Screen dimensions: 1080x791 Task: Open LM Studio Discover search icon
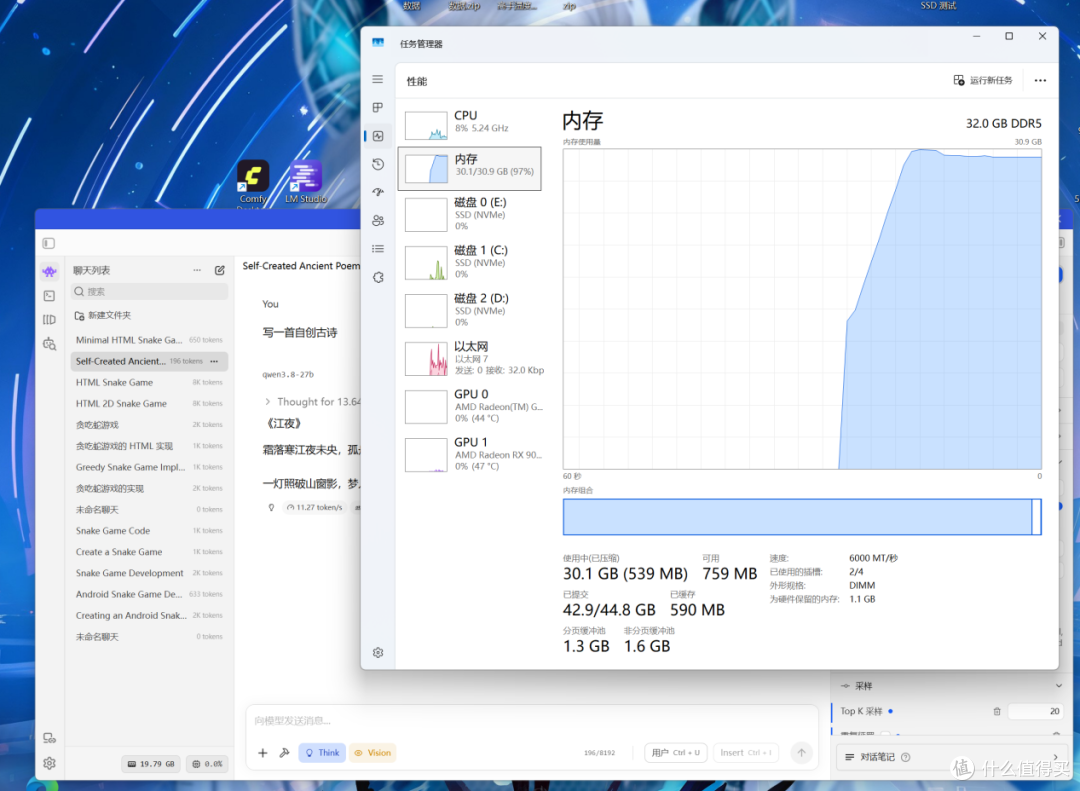(49, 344)
